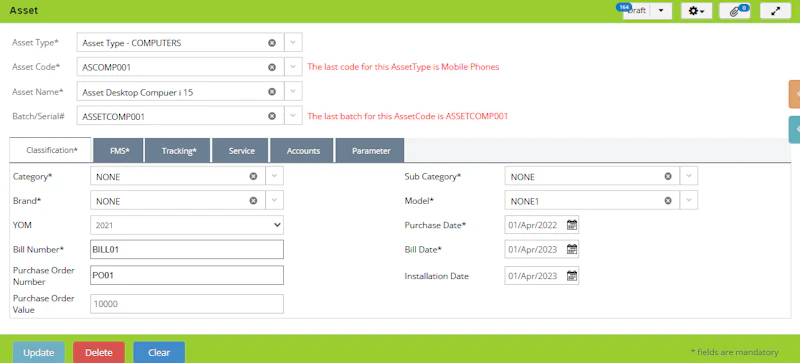Open the Draft status dropdown arrow
This screenshot has width=800, height=363.
pos(661,11)
